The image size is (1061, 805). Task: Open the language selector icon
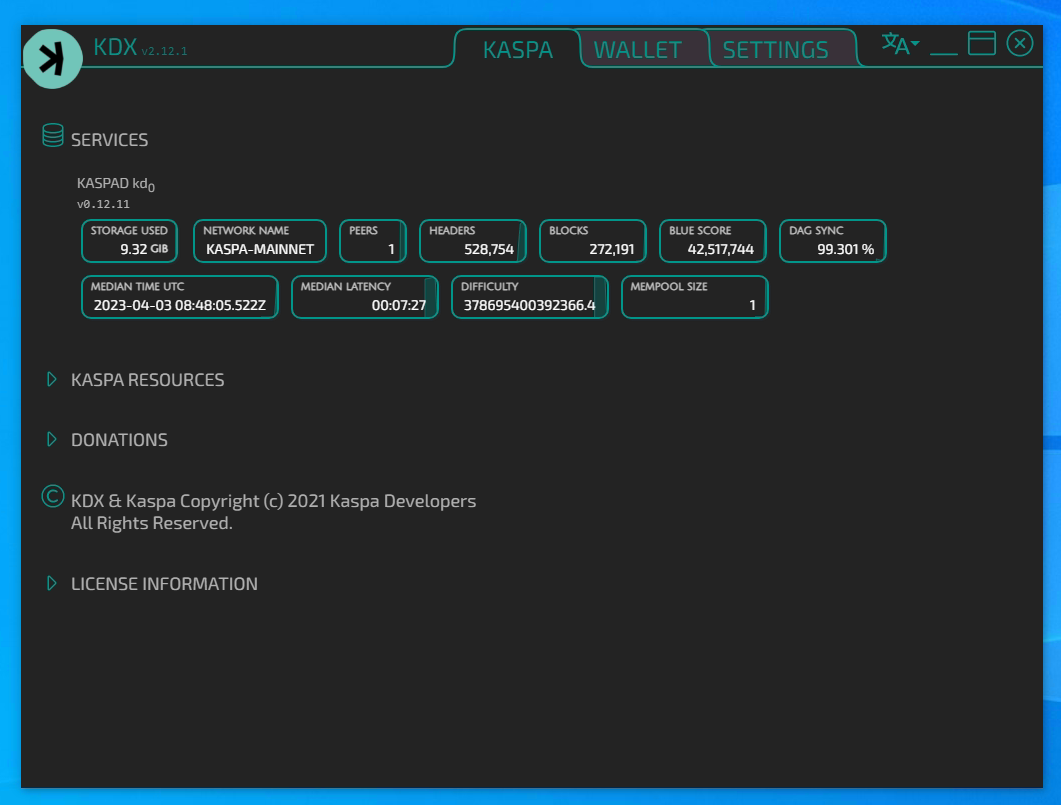900,44
